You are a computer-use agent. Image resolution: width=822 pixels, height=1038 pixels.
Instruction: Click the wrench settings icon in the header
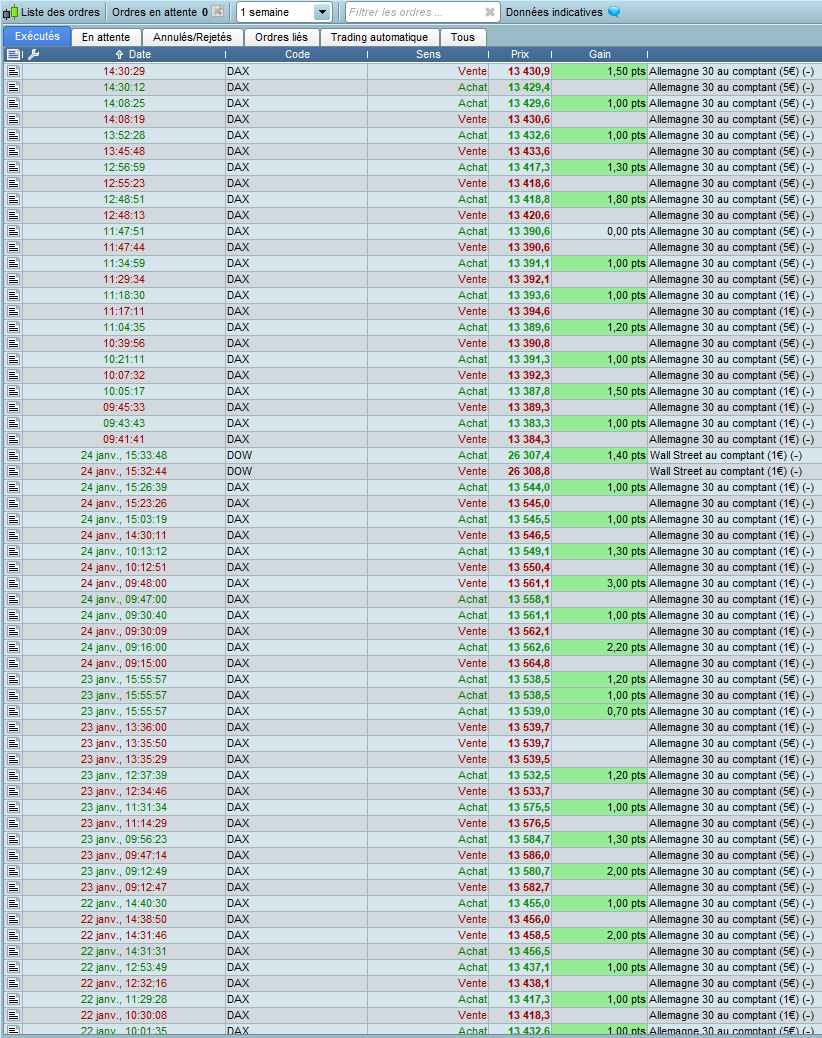[x=34, y=54]
